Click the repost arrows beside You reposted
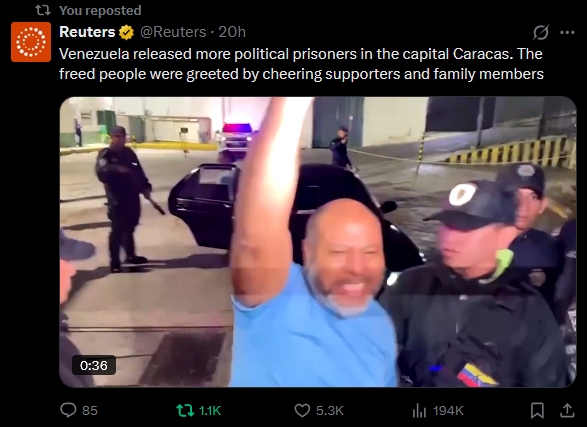The width and height of the screenshot is (587, 427). [x=43, y=10]
